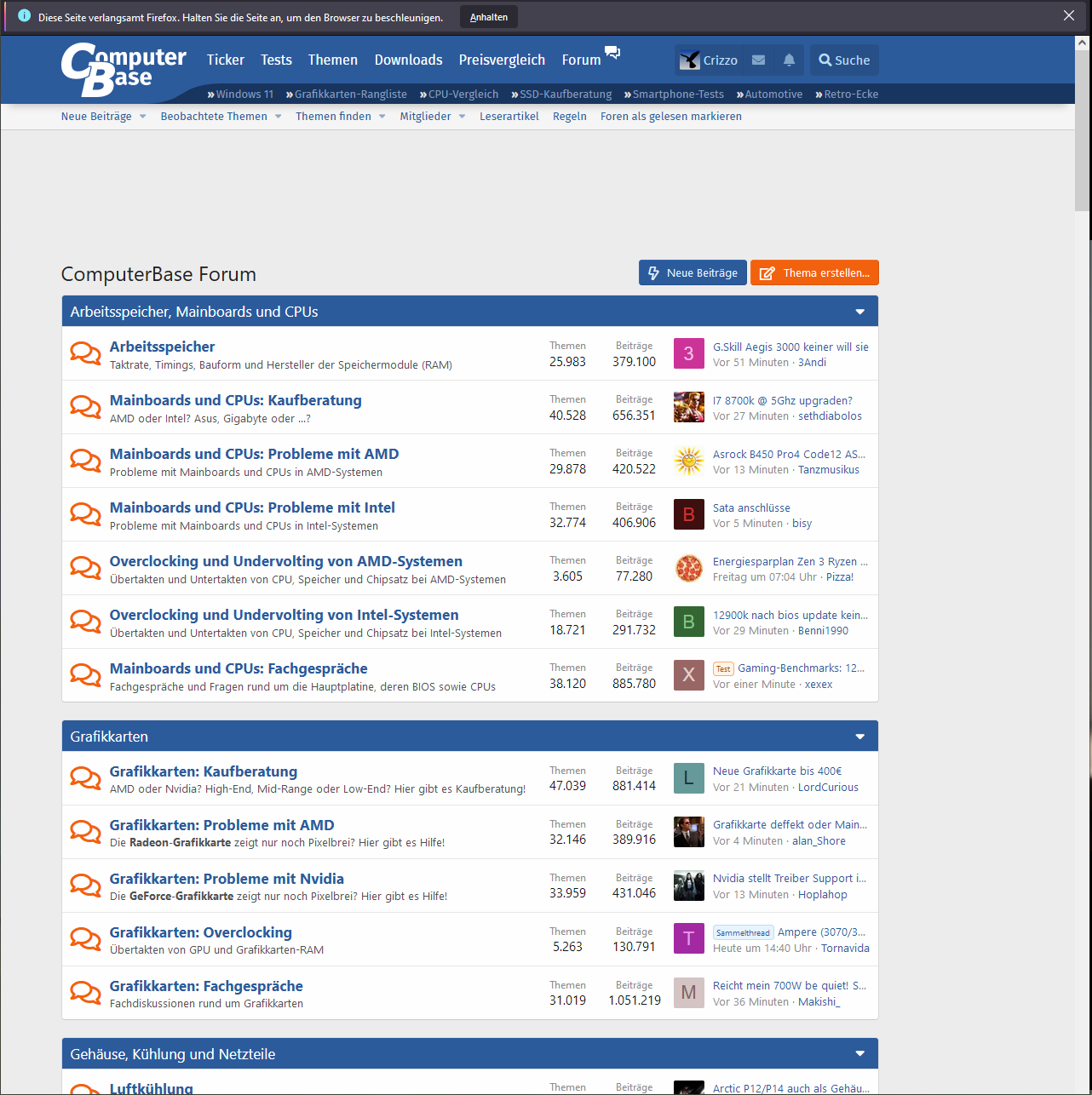This screenshot has width=1092, height=1095.
Task: Click the info icon in the Firefox notification bar
Action: point(24,15)
